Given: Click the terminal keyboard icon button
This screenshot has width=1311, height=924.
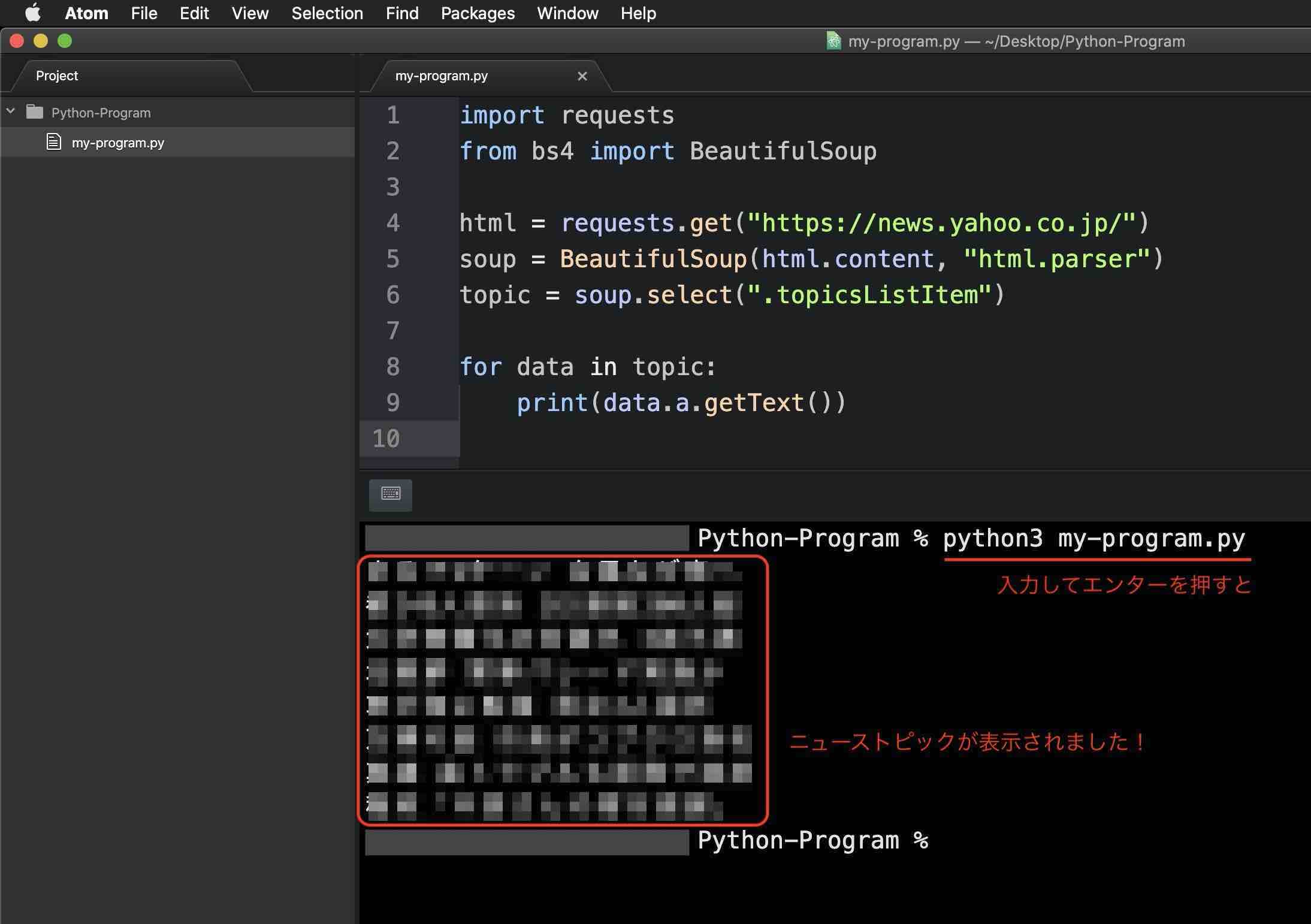Looking at the screenshot, I should point(391,494).
